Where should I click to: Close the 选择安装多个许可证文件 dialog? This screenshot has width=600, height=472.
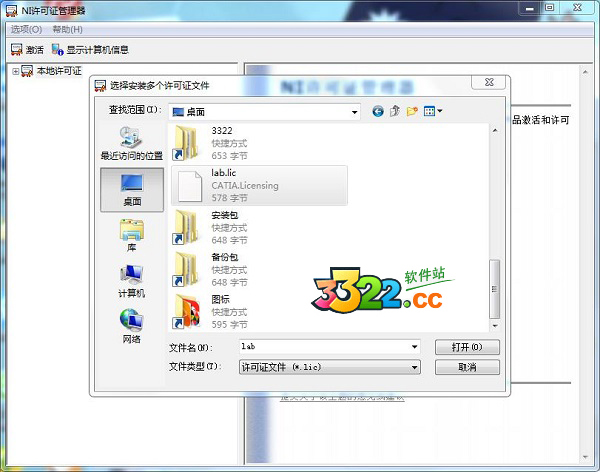[x=489, y=82]
